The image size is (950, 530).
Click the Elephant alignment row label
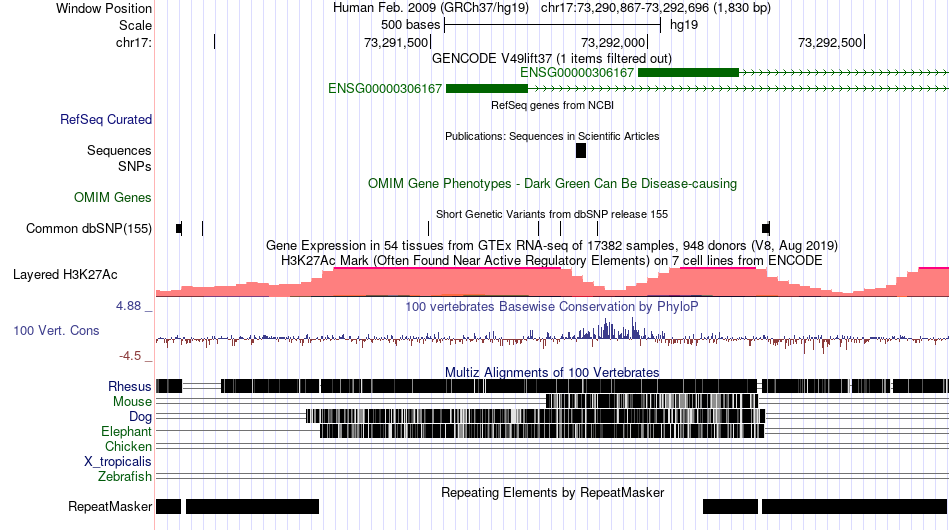127,431
